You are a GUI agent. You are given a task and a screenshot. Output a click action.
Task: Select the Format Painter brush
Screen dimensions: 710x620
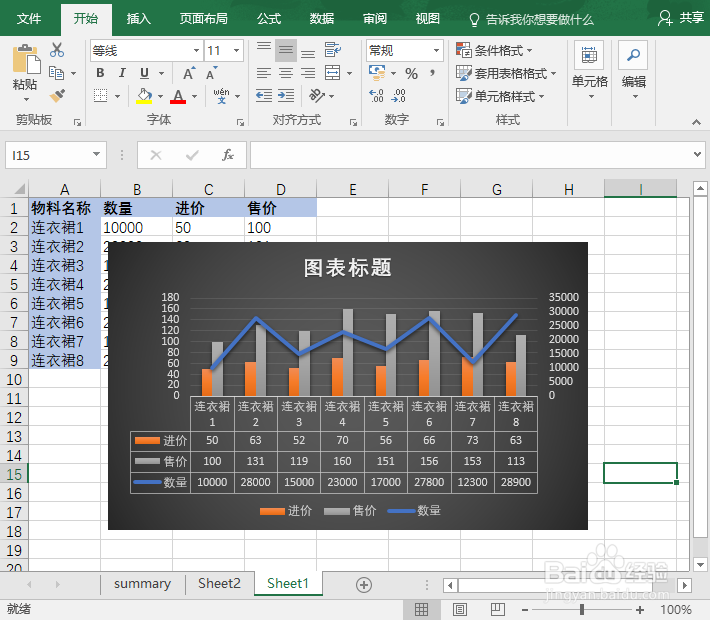coord(57,96)
